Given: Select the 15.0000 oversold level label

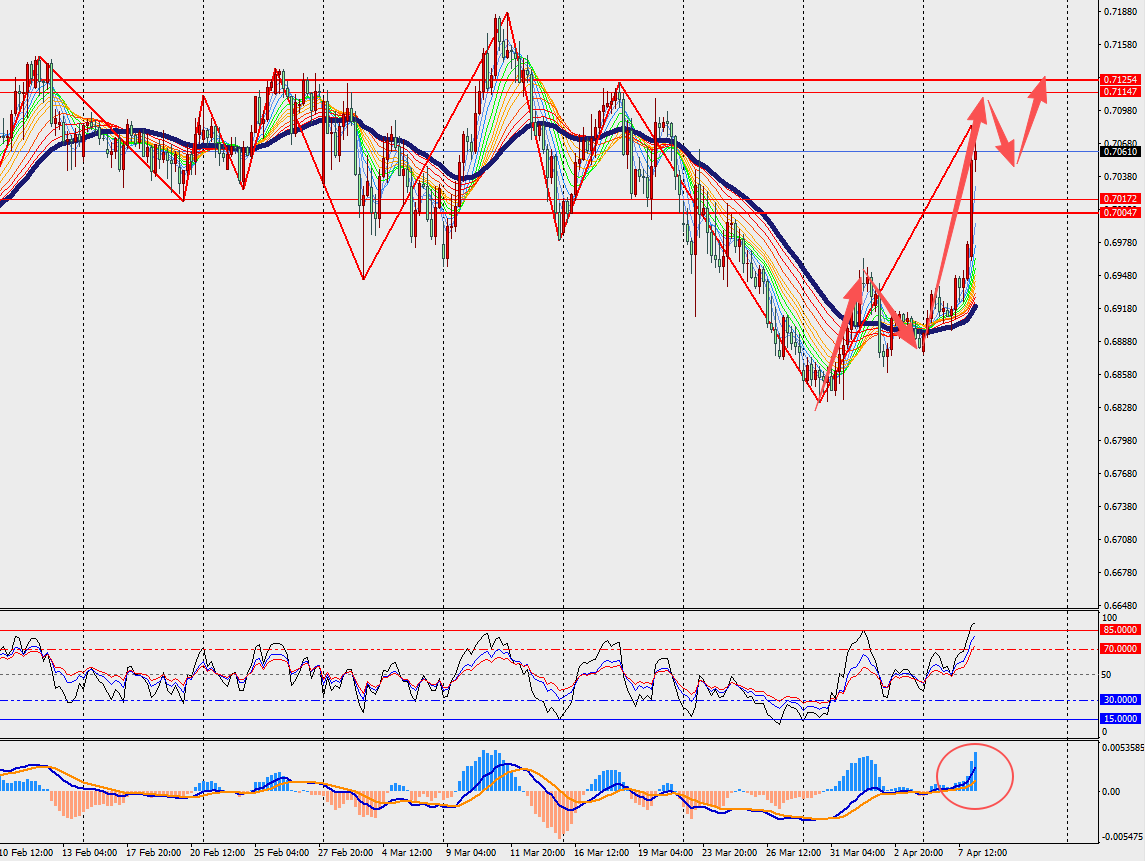Looking at the screenshot, I should [1120, 719].
